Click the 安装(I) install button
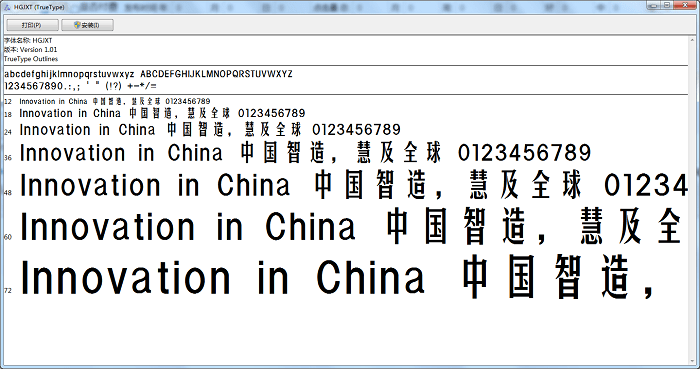Image resolution: width=700 pixels, height=369 pixels. click(87, 25)
